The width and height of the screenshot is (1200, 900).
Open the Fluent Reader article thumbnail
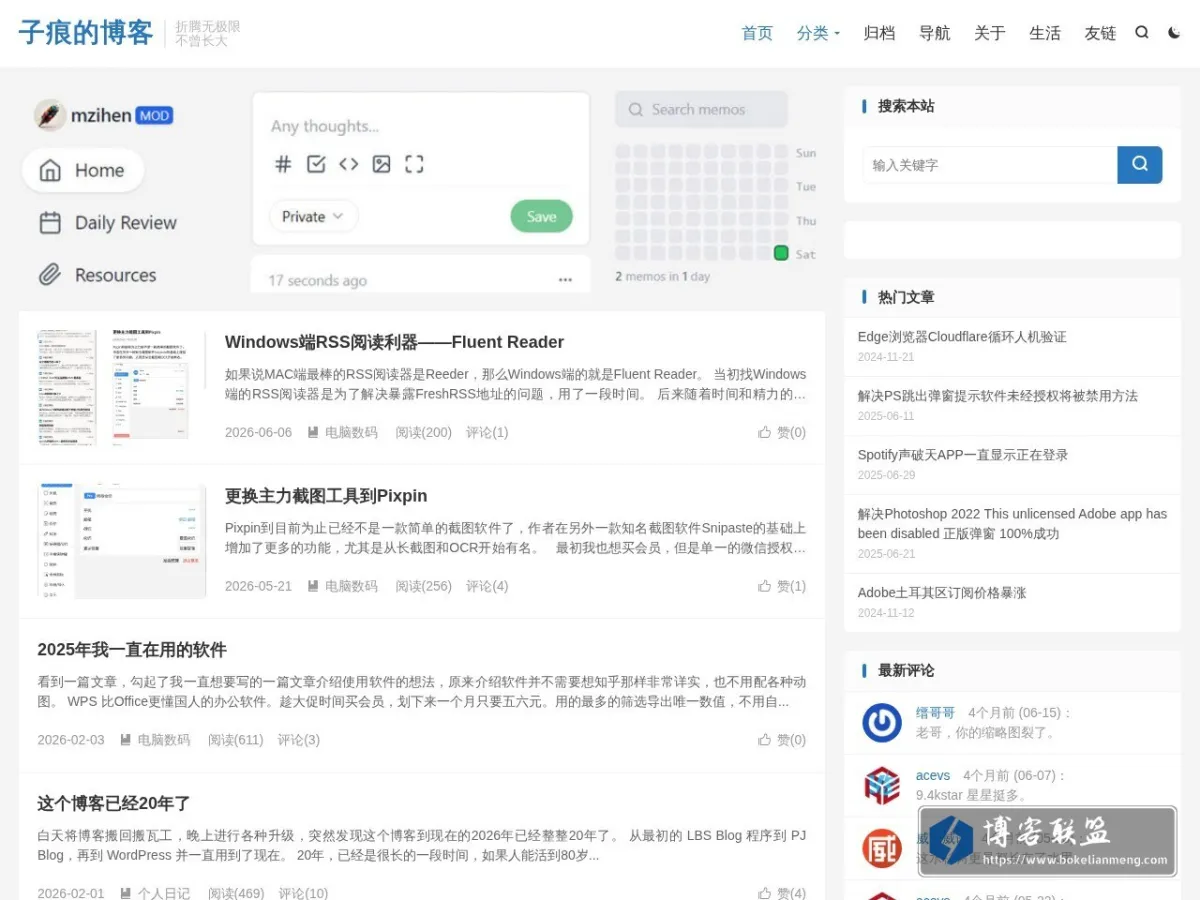121,387
